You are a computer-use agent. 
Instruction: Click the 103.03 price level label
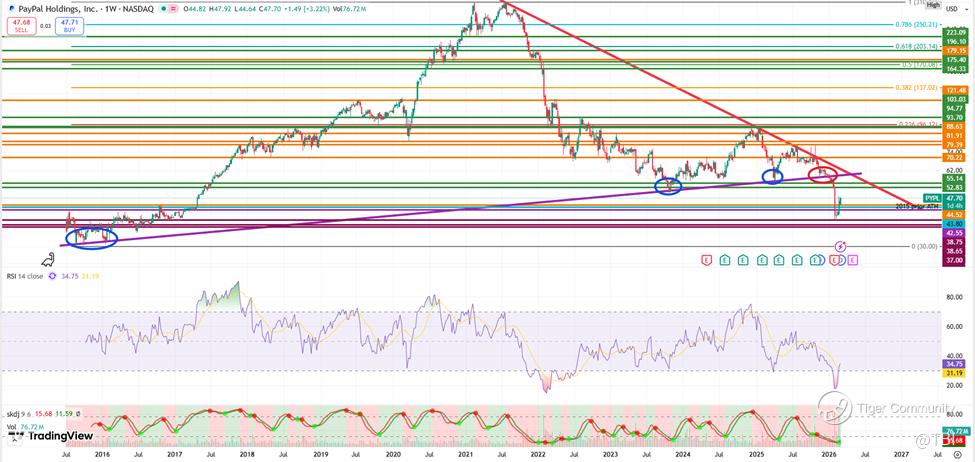(x=955, y=99)
